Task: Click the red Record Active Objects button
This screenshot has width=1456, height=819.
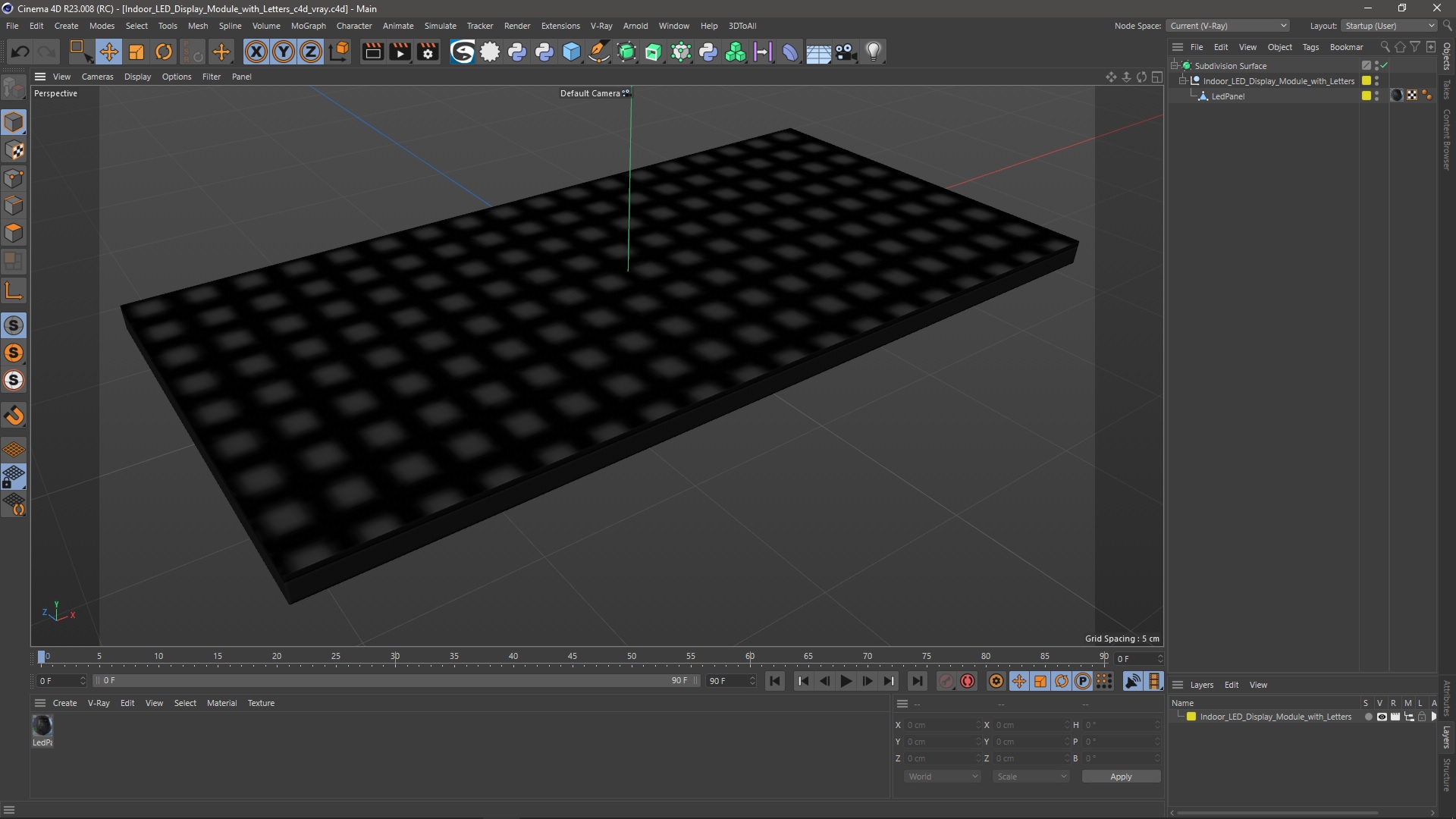Action: click(x=946, y=681)
